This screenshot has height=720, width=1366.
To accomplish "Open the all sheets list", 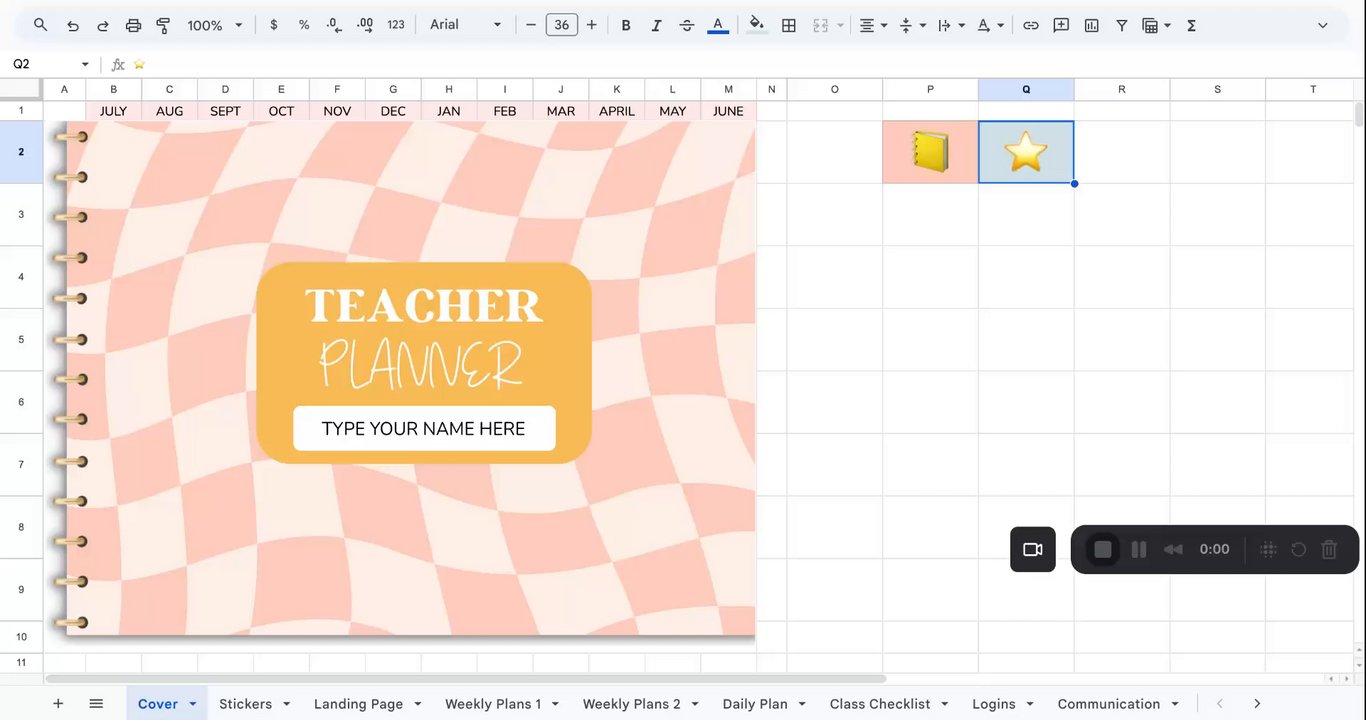I will click(x=96, y=704).
